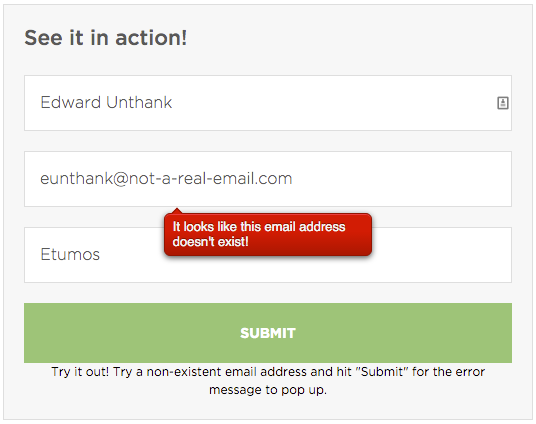Focus the company field showing Etumos
The width and height of the screenshot is (536, 424).
(268, 255)
